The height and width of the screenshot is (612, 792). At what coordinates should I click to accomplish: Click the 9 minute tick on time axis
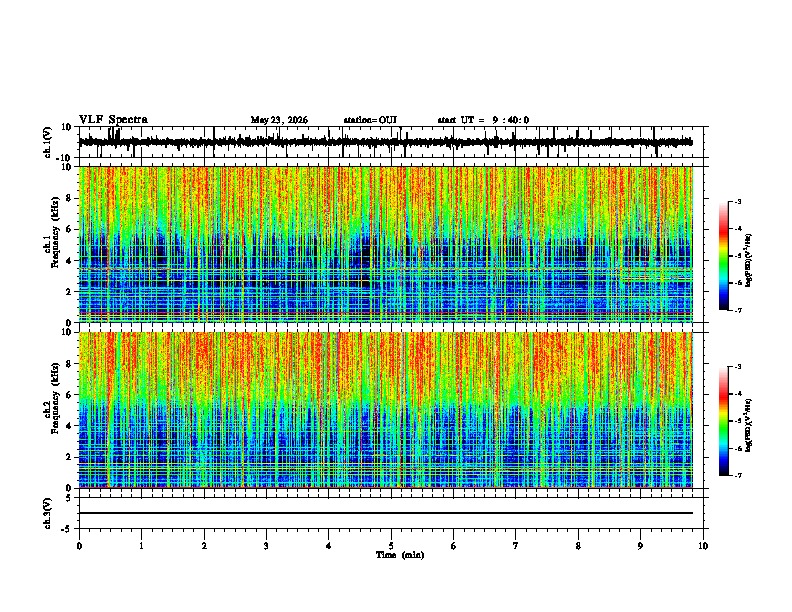click(x=640, y=546)
